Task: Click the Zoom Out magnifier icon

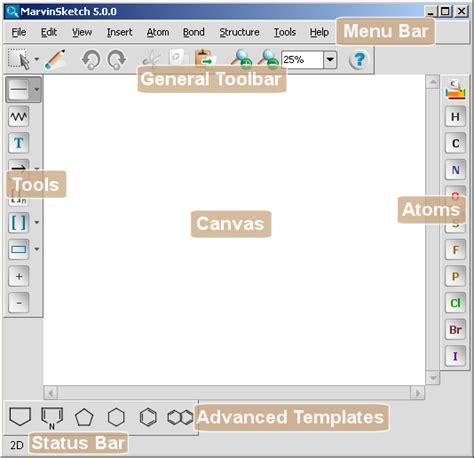Action: pyautogui.click(x=268, y=59)
